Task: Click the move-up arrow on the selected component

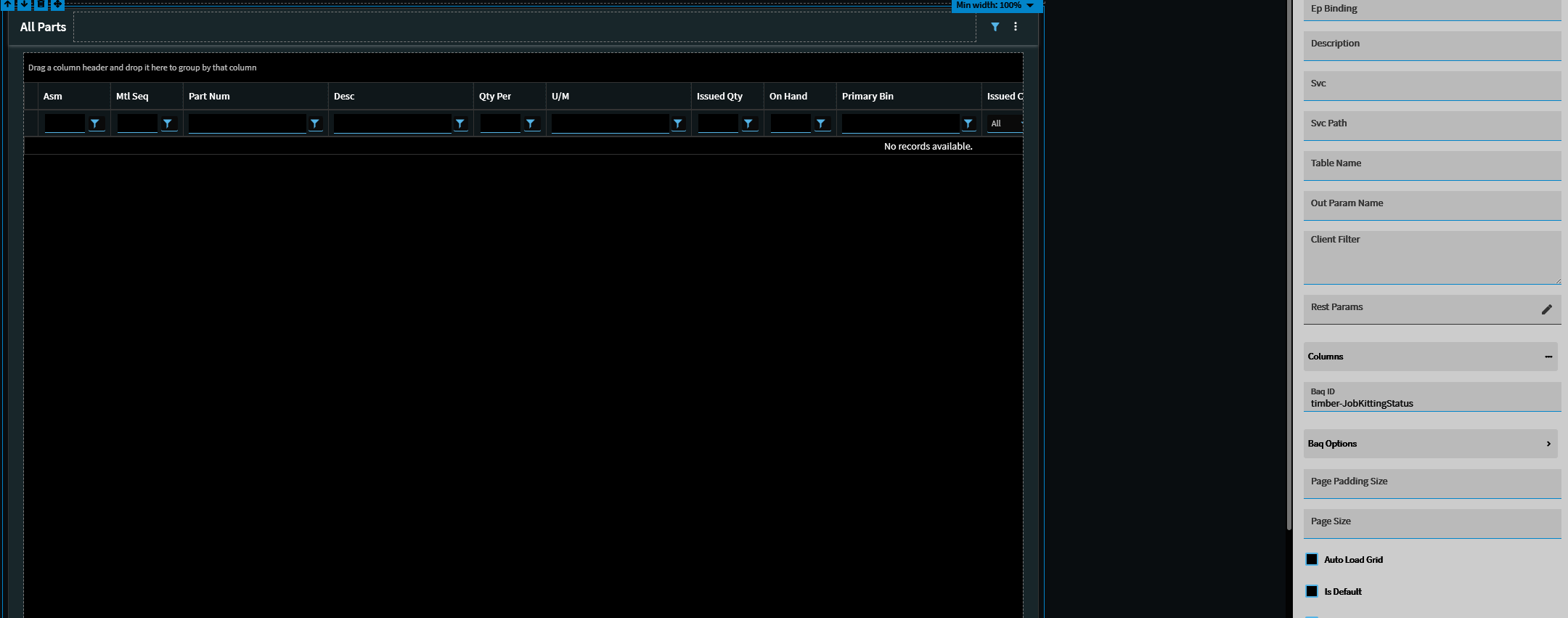Action: 8,4
